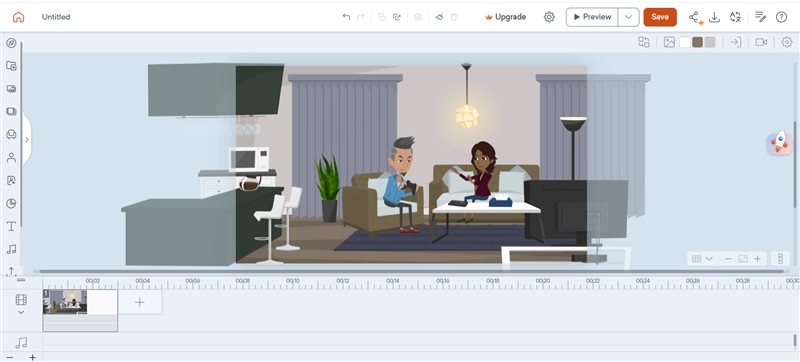This screenshot has height=362, width=800.
Task: Click the download icon
Action: point(715,17)
